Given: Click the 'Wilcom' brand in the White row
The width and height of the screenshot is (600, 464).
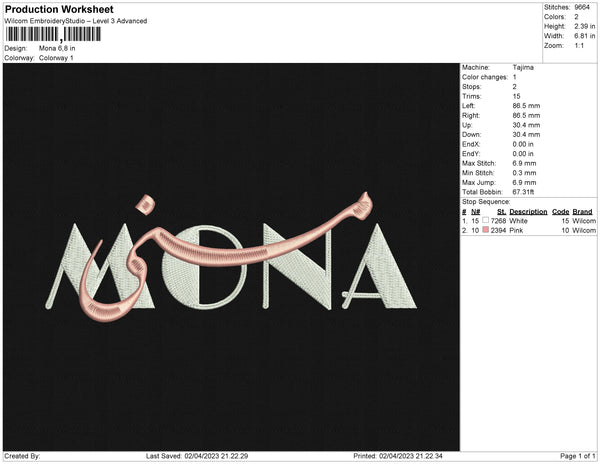Looking at the screenshot, I should point(584,221).
